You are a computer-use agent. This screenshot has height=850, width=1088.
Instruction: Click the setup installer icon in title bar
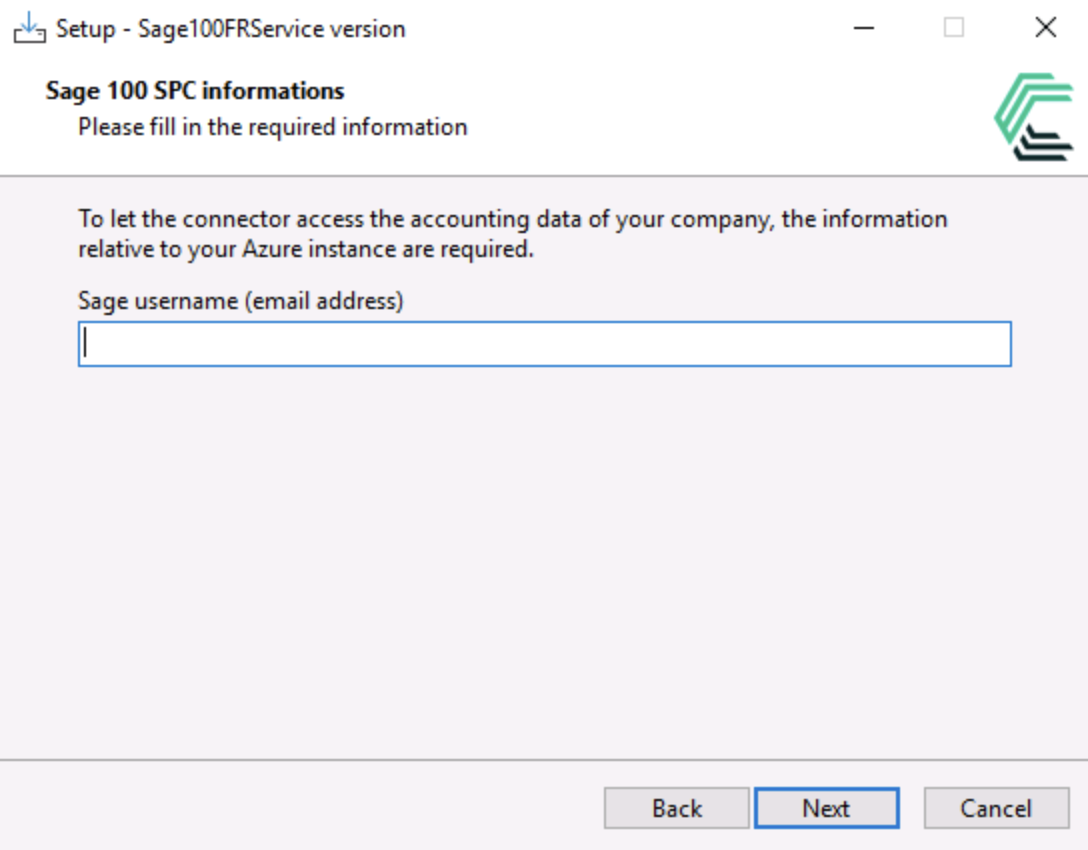click(29, 28)
